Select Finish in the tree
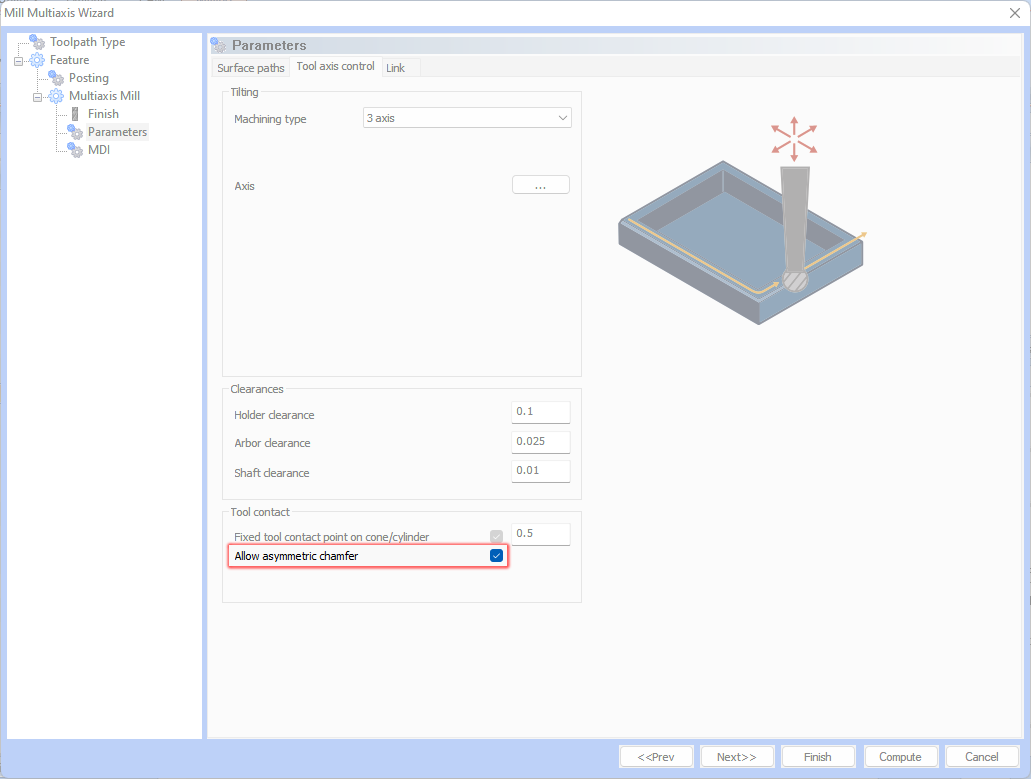 [103, 114]
